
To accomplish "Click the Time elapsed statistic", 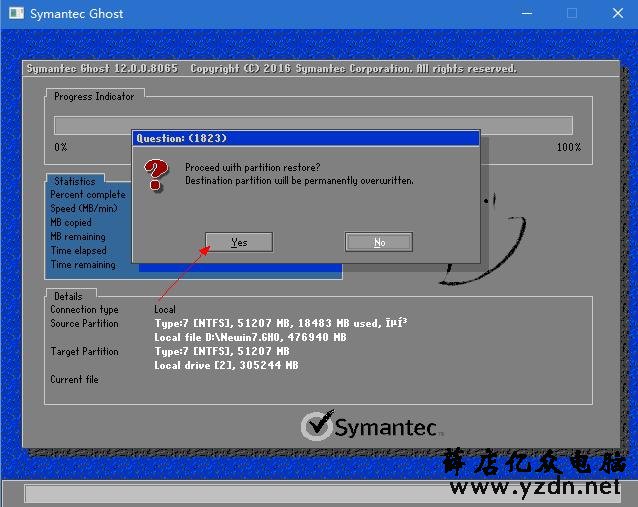I will 79,251.
